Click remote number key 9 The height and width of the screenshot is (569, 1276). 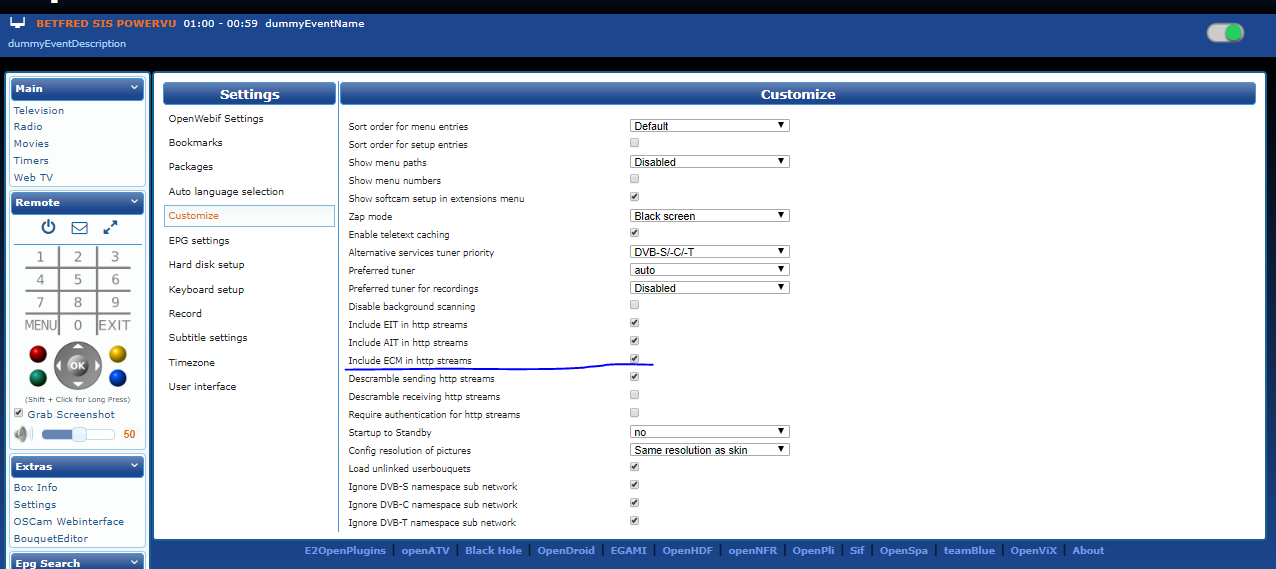(115, 302)
